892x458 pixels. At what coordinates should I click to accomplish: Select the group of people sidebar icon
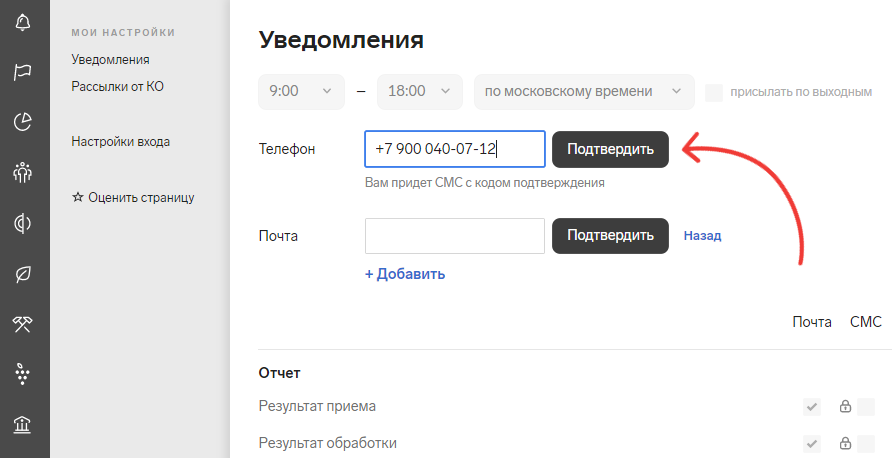pyautogui.click(x=22, y=172)
